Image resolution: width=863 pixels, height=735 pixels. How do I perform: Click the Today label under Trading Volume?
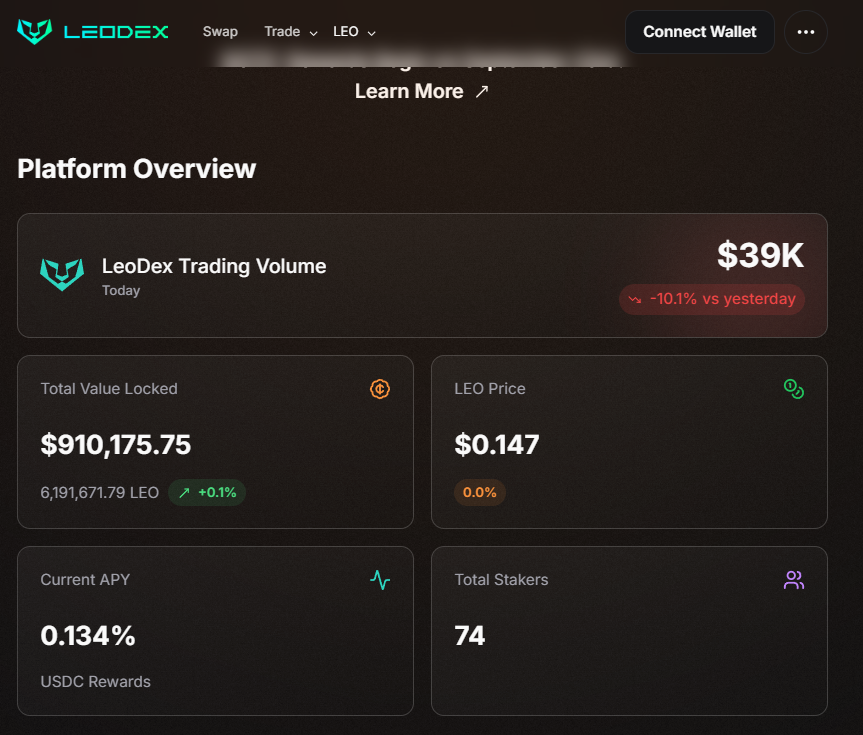121,290
